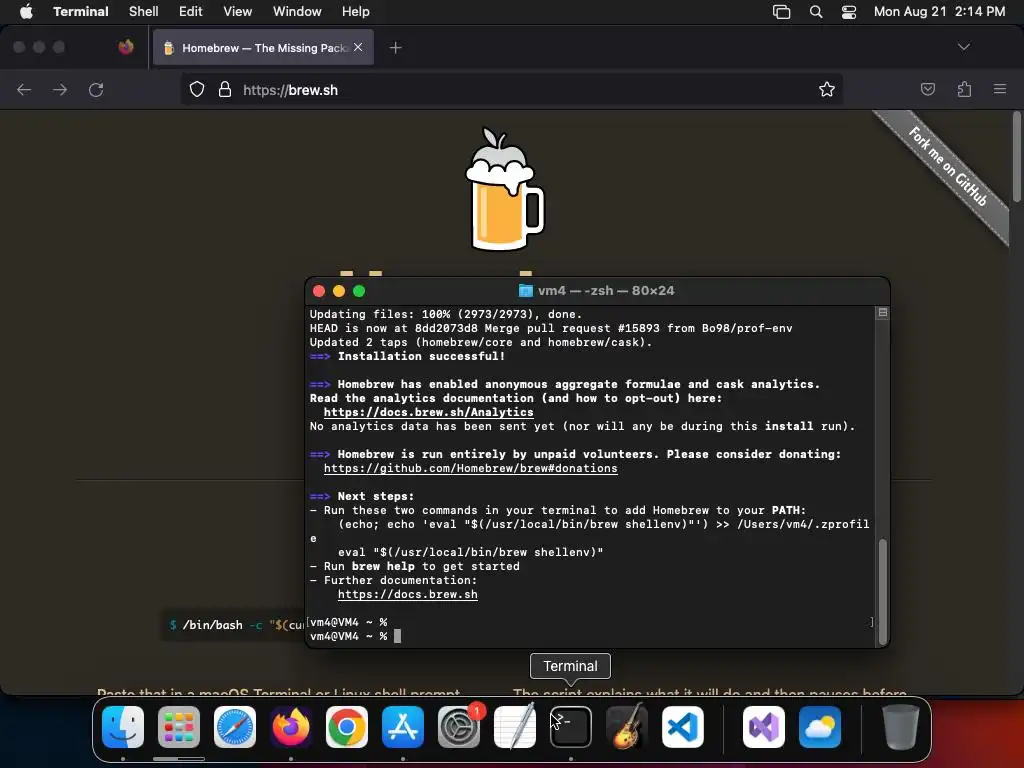Open the https://docs.brew.sh link in Terminal
Screen dimensions: 1024x768
[x=408, y=594]
